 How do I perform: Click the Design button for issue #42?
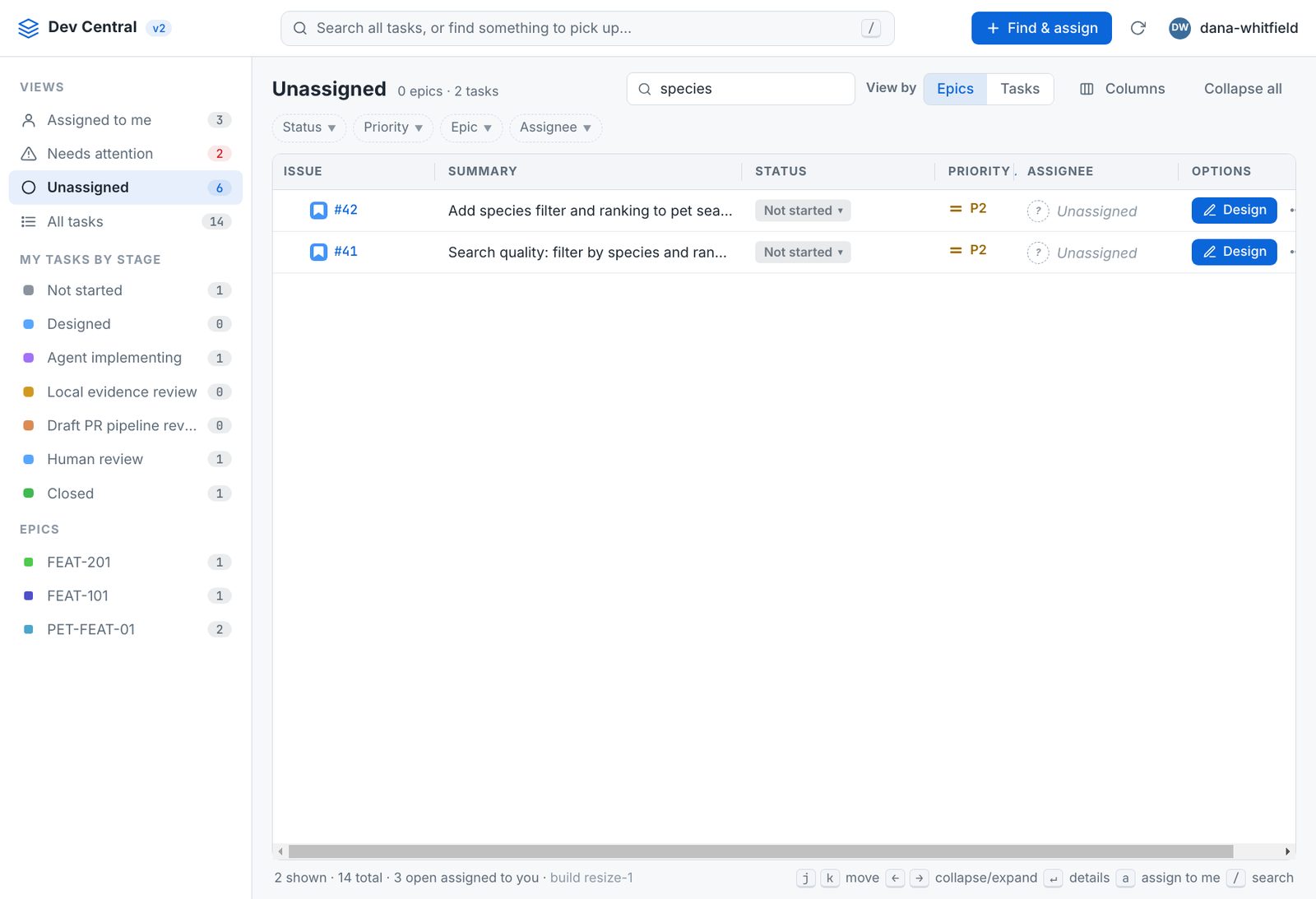pos(1234,211)
